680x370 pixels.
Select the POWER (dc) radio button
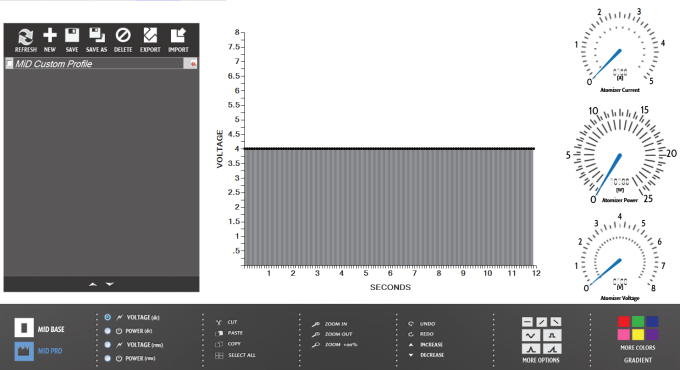108,331
